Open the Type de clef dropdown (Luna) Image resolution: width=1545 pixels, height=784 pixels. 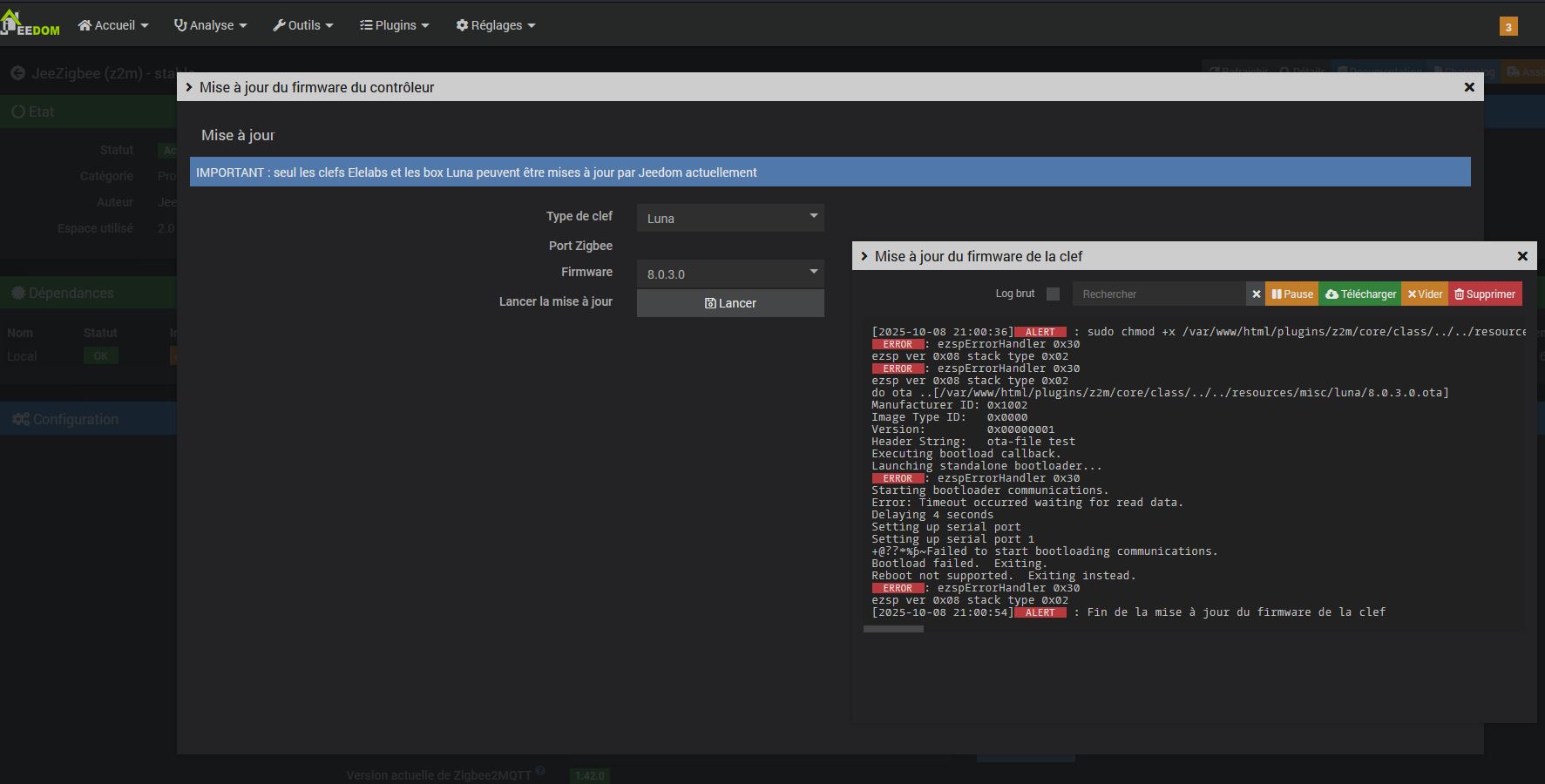point(730,218)
